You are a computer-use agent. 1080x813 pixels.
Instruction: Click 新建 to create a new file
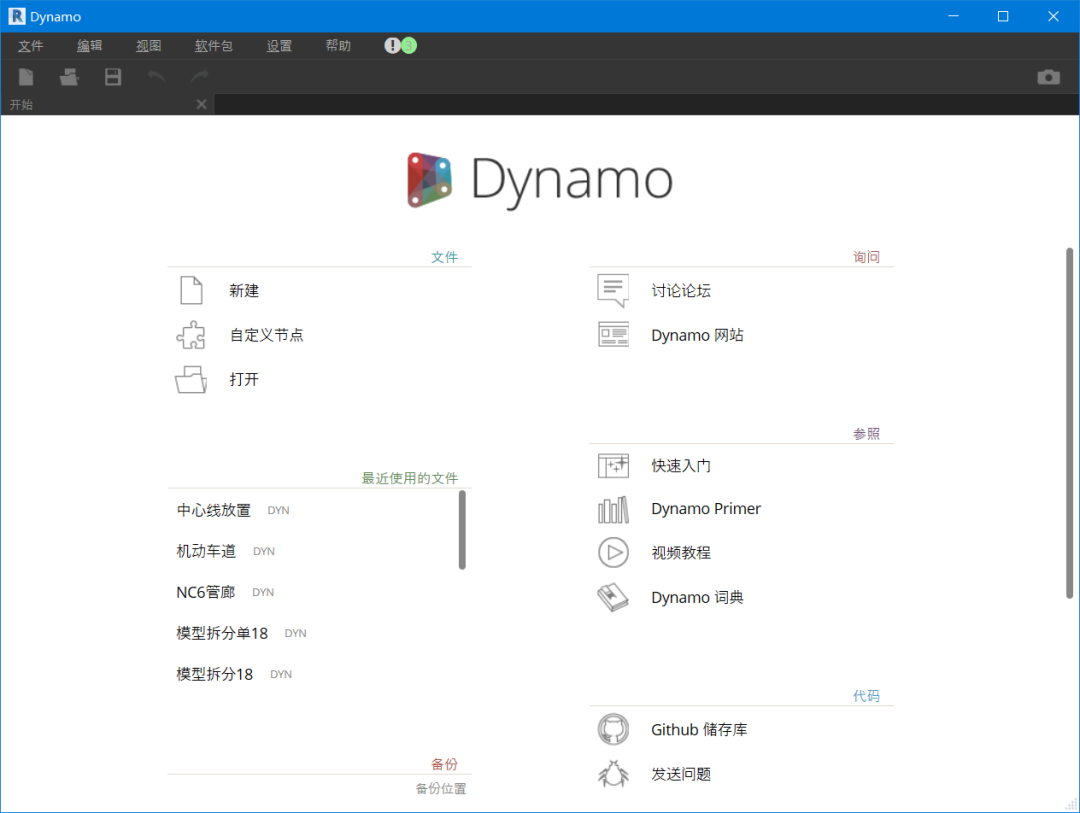(244, 291)
